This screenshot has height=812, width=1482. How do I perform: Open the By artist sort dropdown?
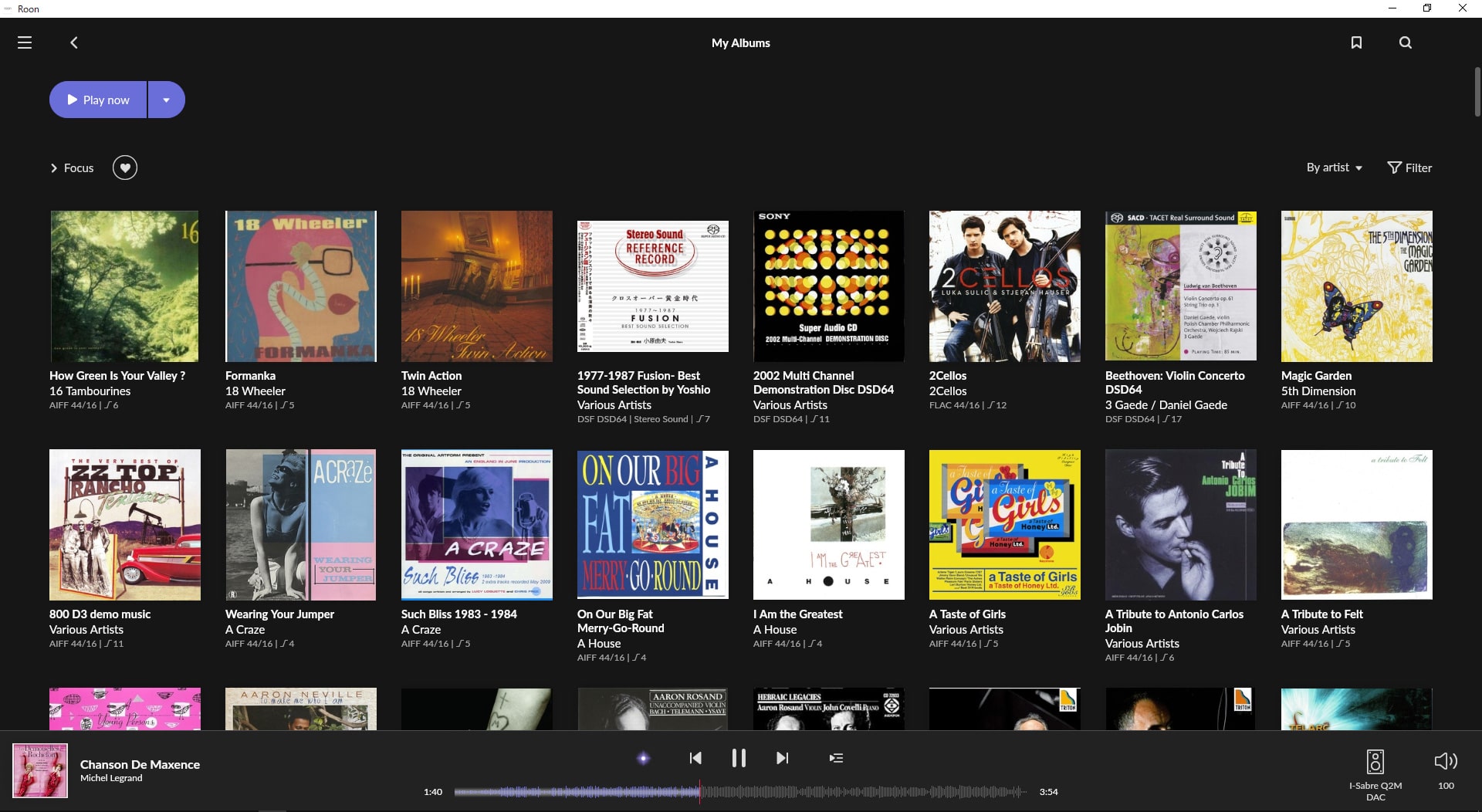coord(1335,167)
